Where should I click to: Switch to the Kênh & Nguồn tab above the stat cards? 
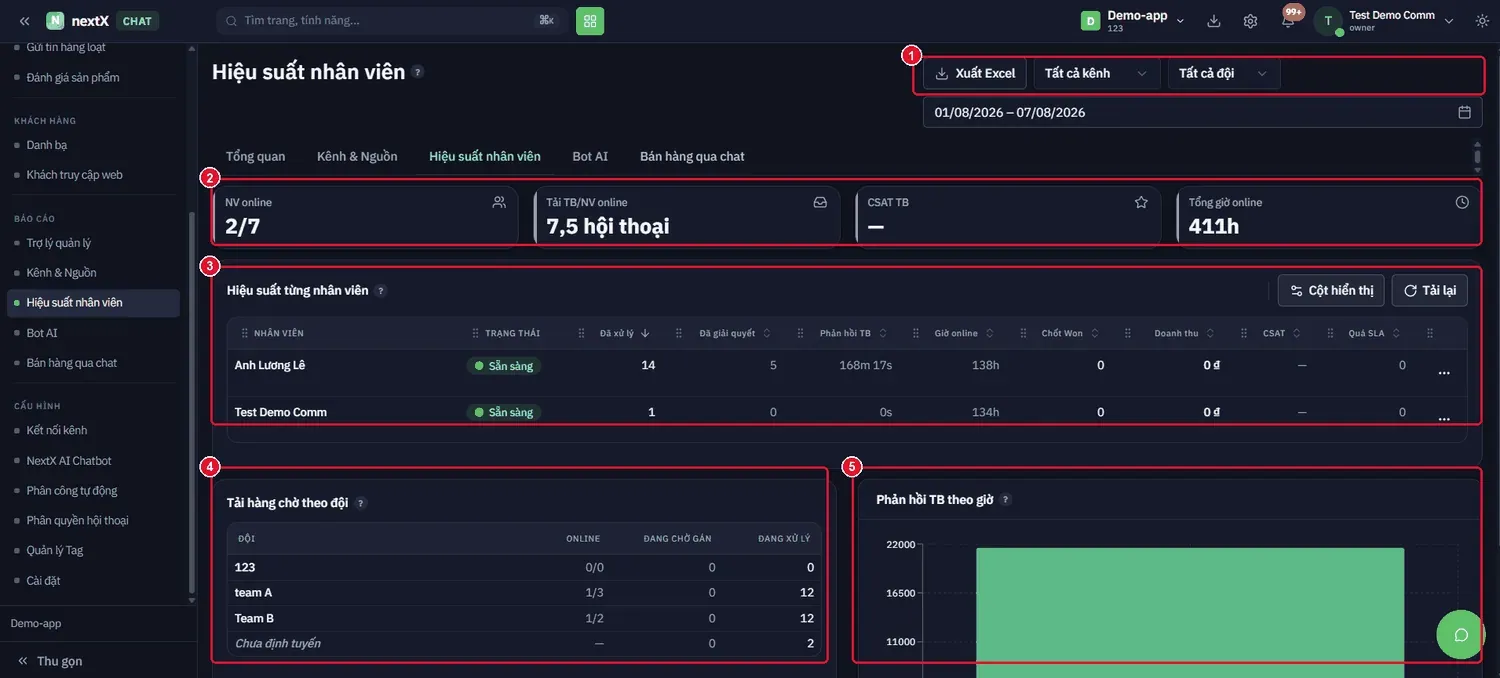coord(357,156)
